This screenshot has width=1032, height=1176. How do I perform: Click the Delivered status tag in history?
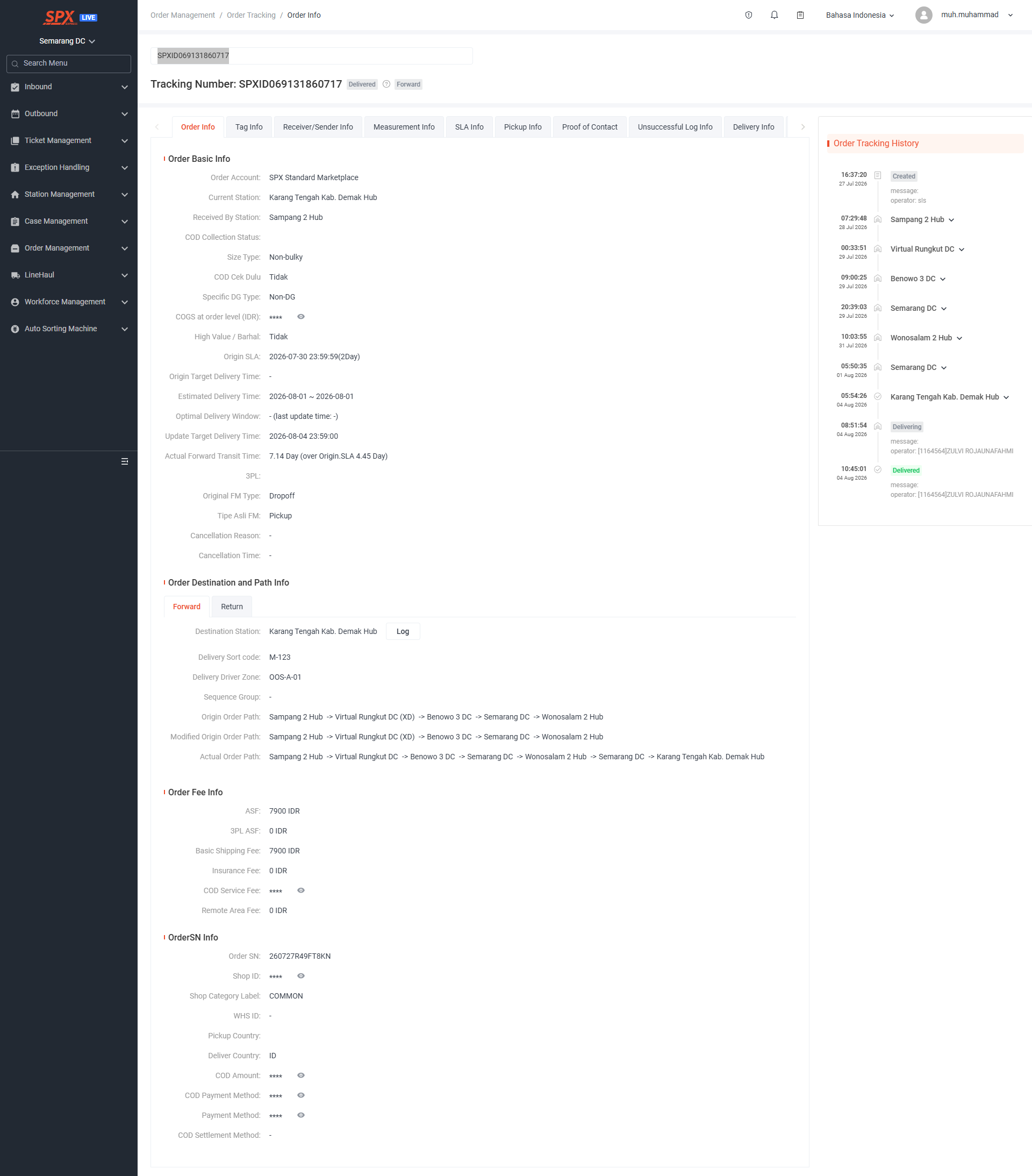click(906, 471)
